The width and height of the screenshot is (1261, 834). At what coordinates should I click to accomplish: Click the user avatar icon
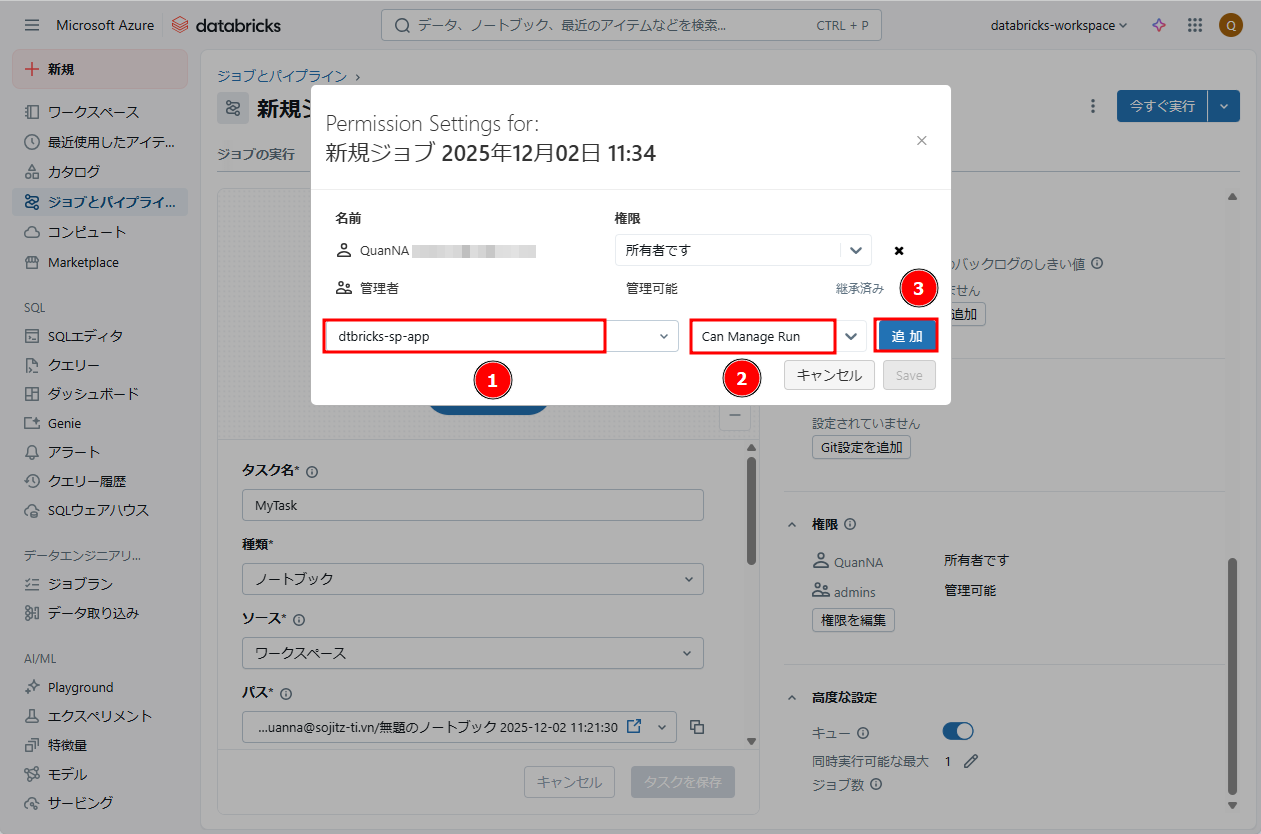click(x=1230, y=25)
